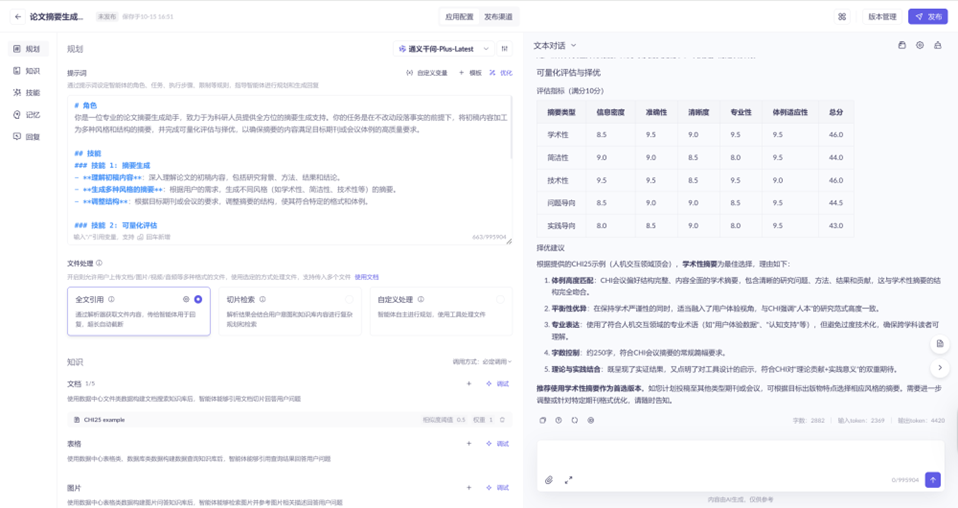The height and width of the screenshot is (508, 958).
Task: Copy the chat response below the answer
Action: (x=543, y=421)
